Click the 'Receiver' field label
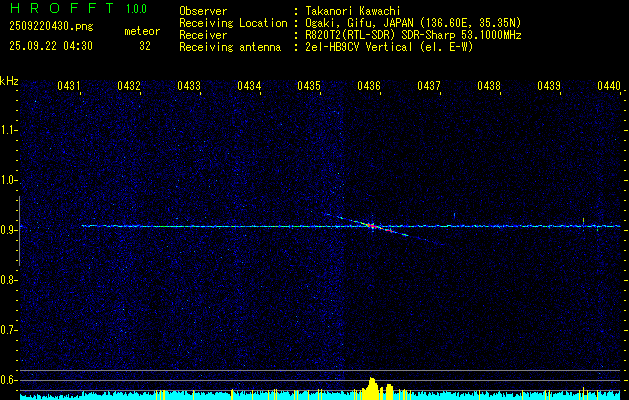 [203, 35]
